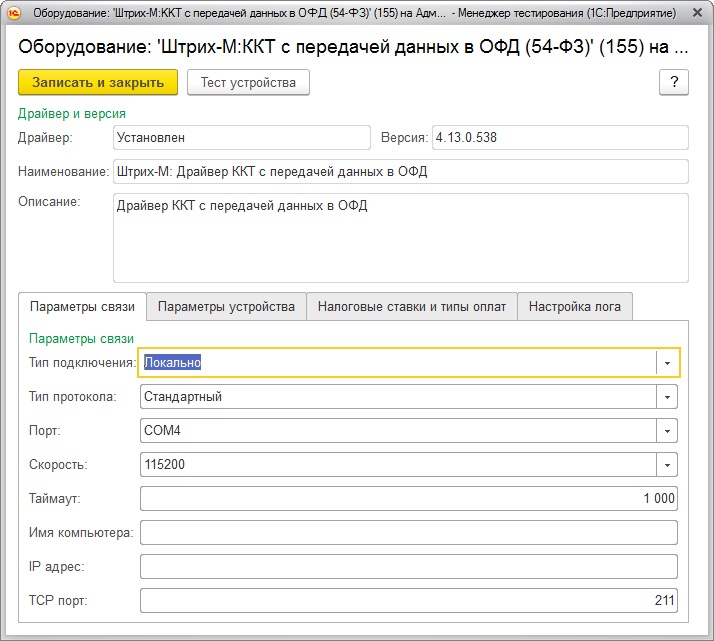Run 'Тест устройства' device test

(248, 82)
